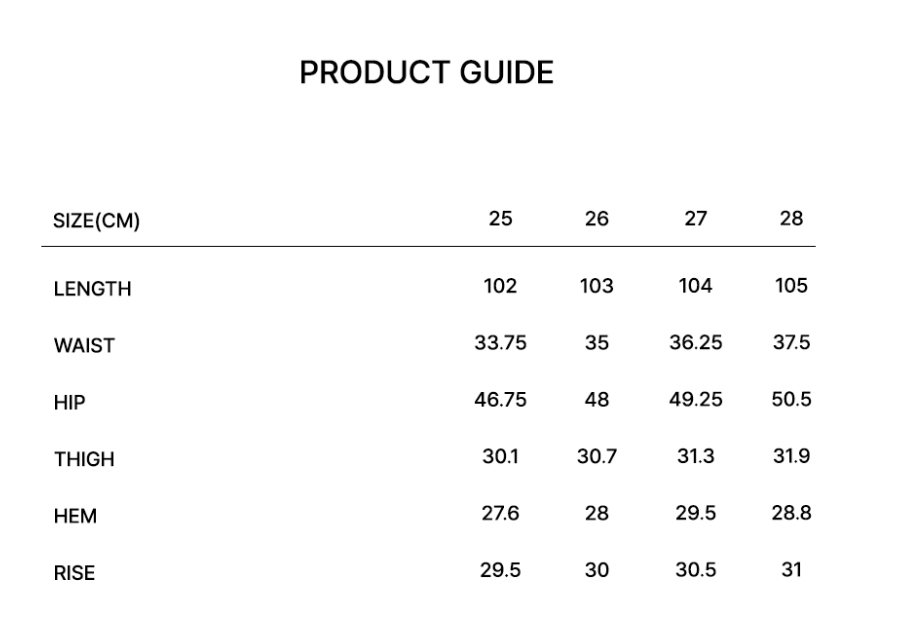Click the WAIST row label
The width and height of the screenshot is (900, 627).
pos(84,346)
